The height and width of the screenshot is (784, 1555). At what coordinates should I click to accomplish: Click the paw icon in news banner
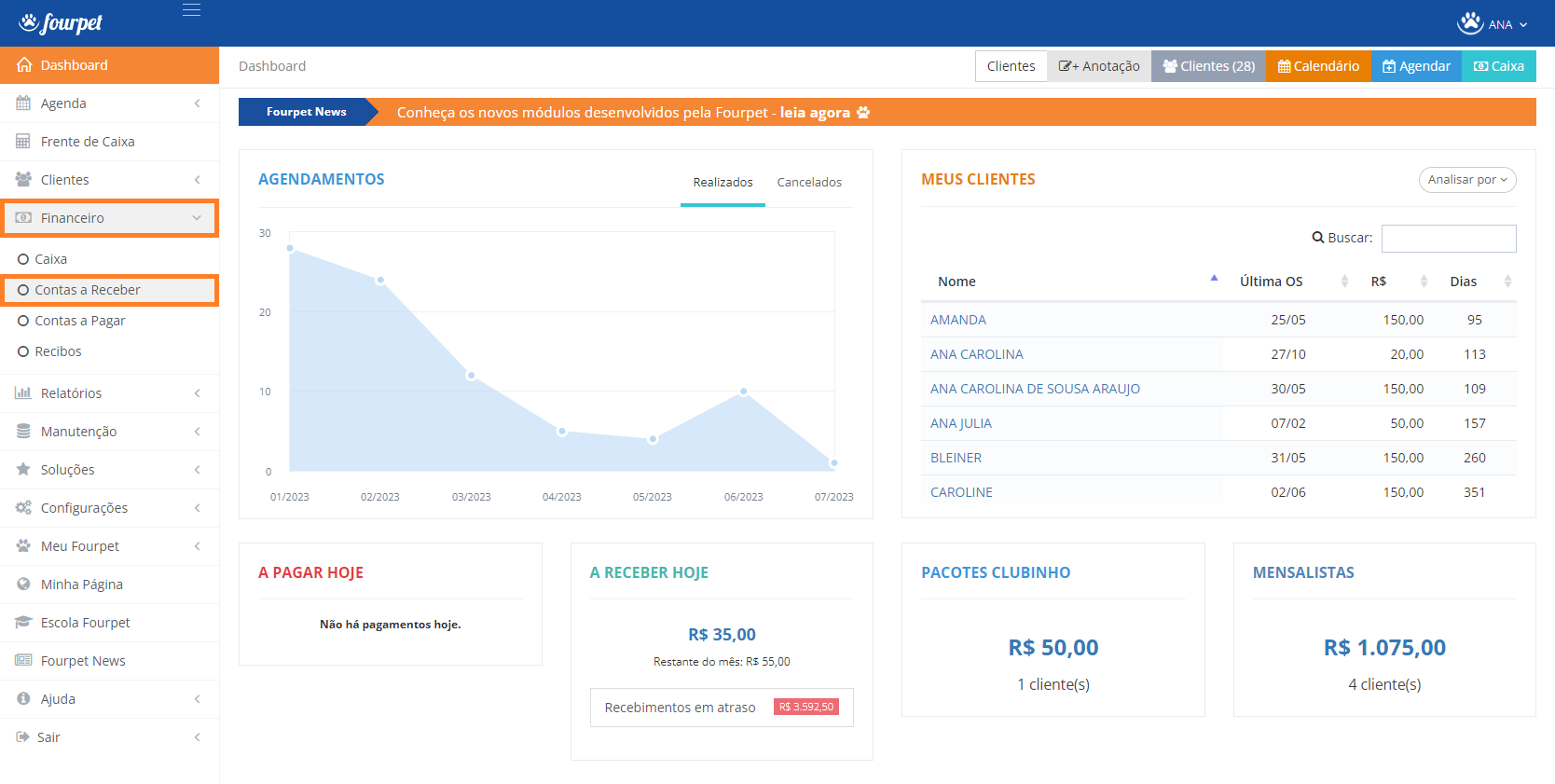pos(863,112)
